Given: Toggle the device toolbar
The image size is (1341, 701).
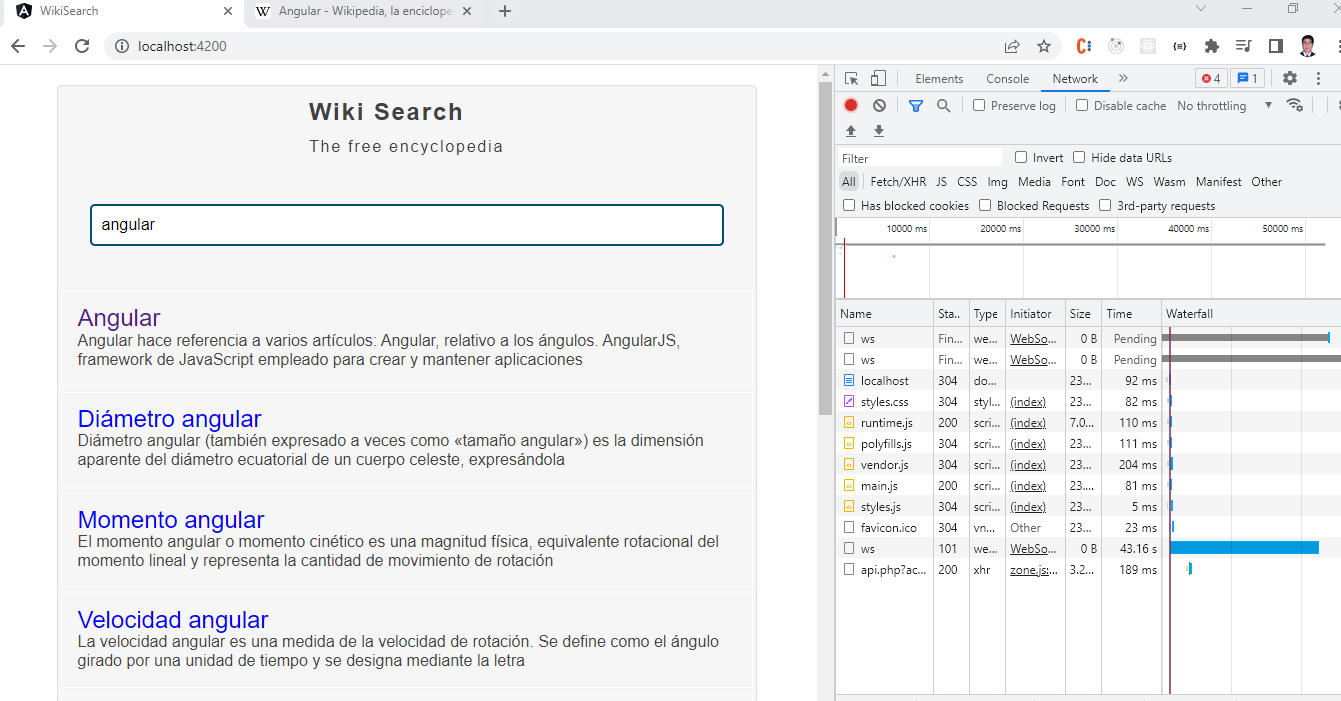Looking at the screenshot, I should pyautogui.click(x=878, y=78).
